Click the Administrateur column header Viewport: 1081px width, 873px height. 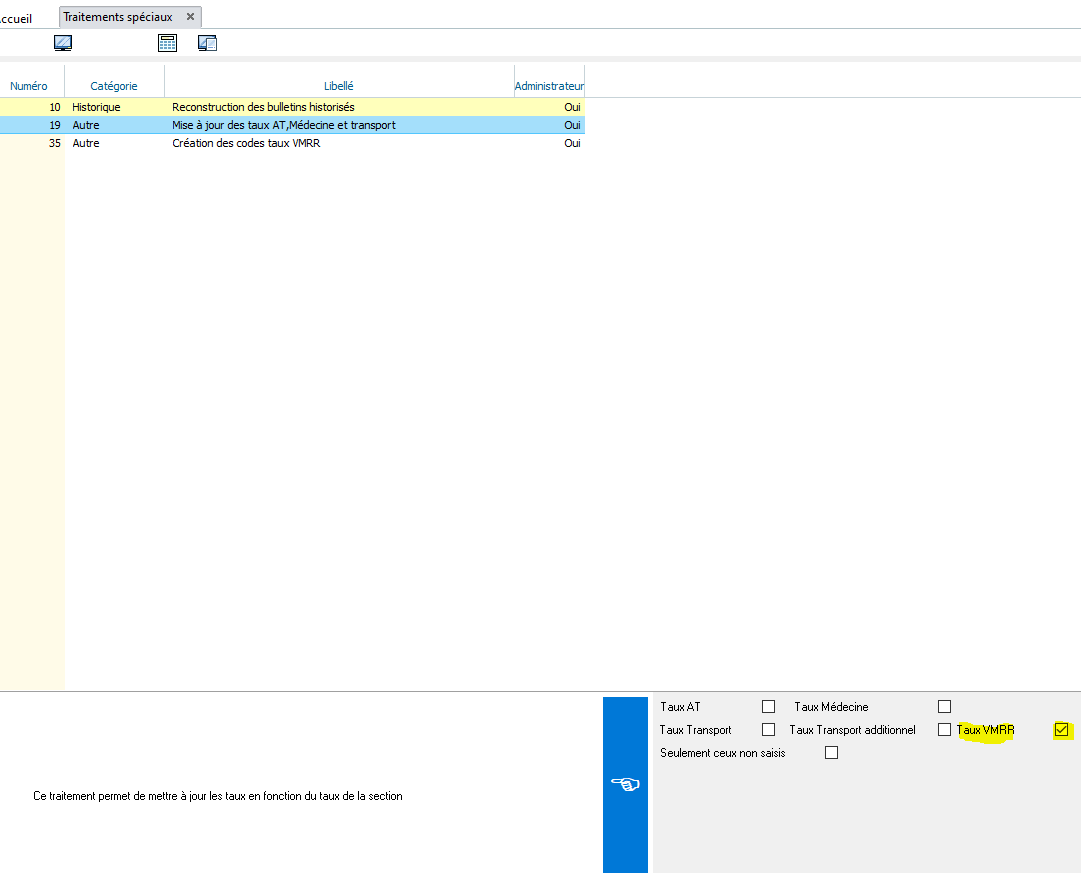[x=549, y=86]
